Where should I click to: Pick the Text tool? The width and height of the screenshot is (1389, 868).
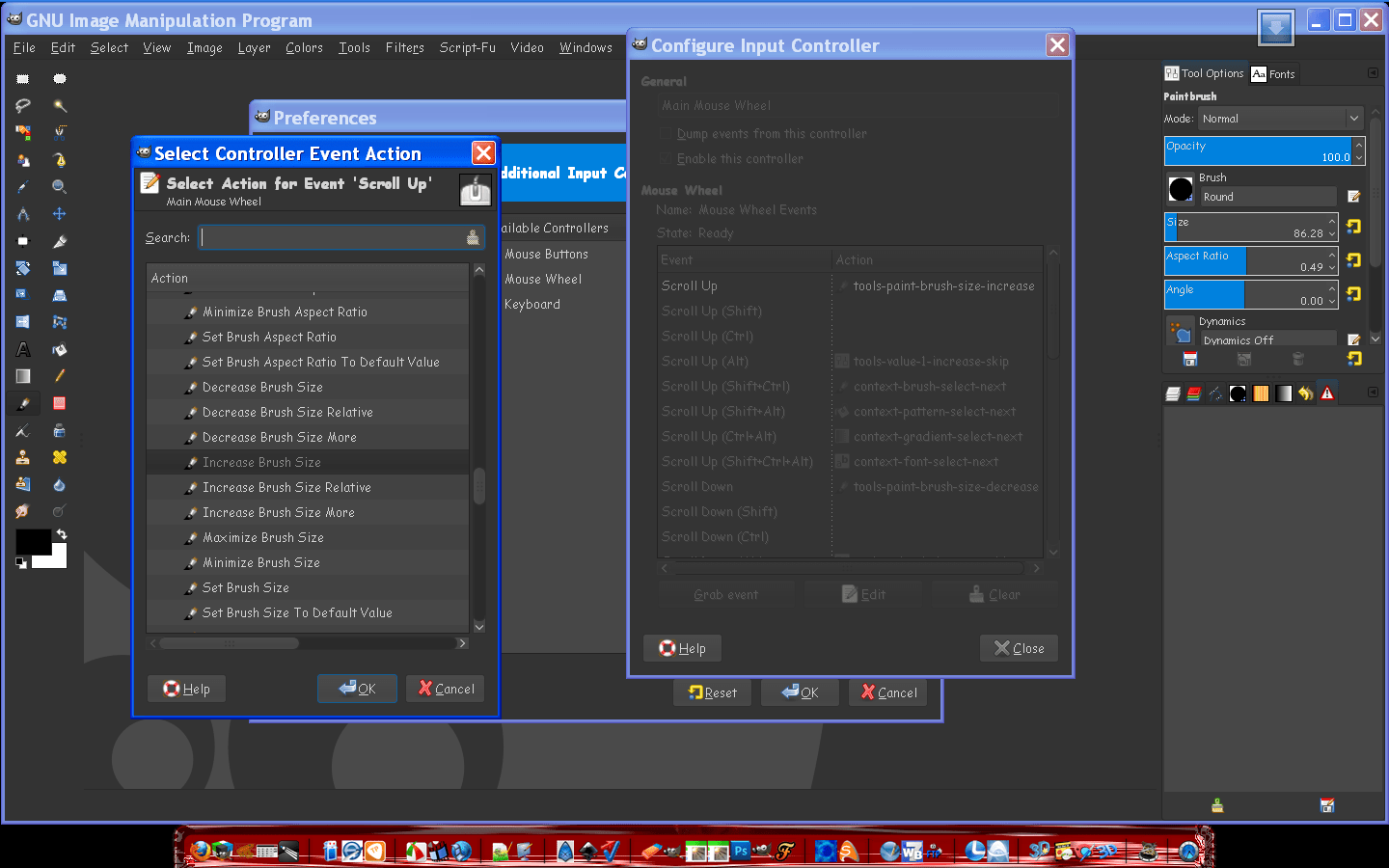(x=23, y=349)
